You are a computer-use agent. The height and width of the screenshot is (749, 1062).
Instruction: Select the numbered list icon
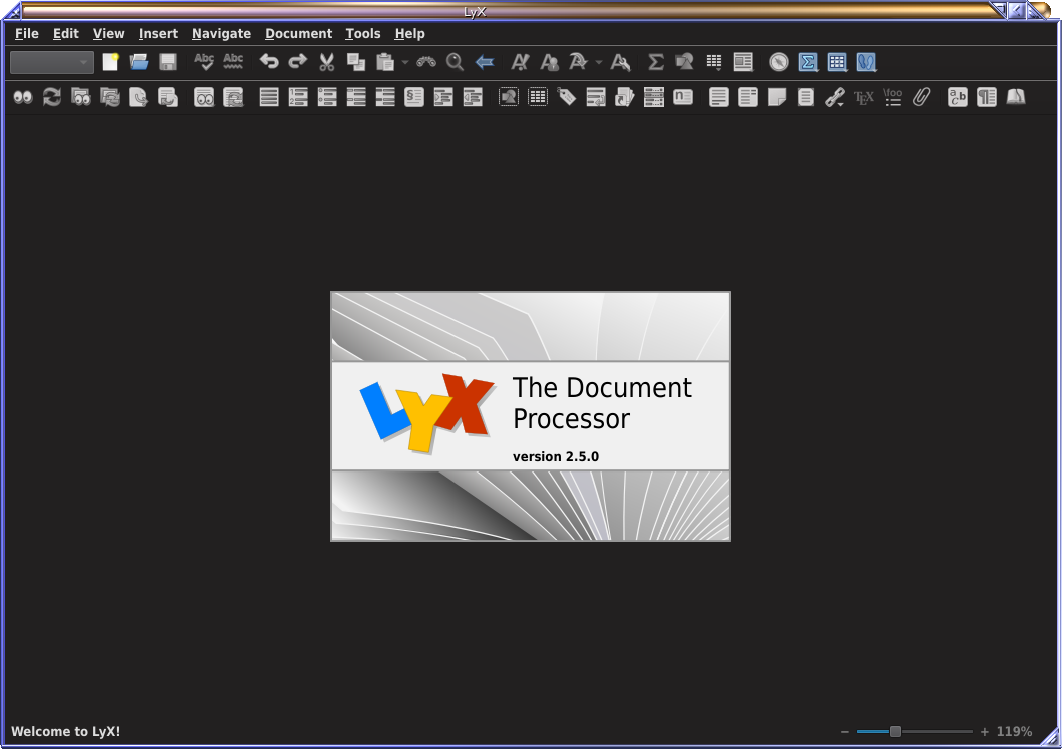(298, 97)
